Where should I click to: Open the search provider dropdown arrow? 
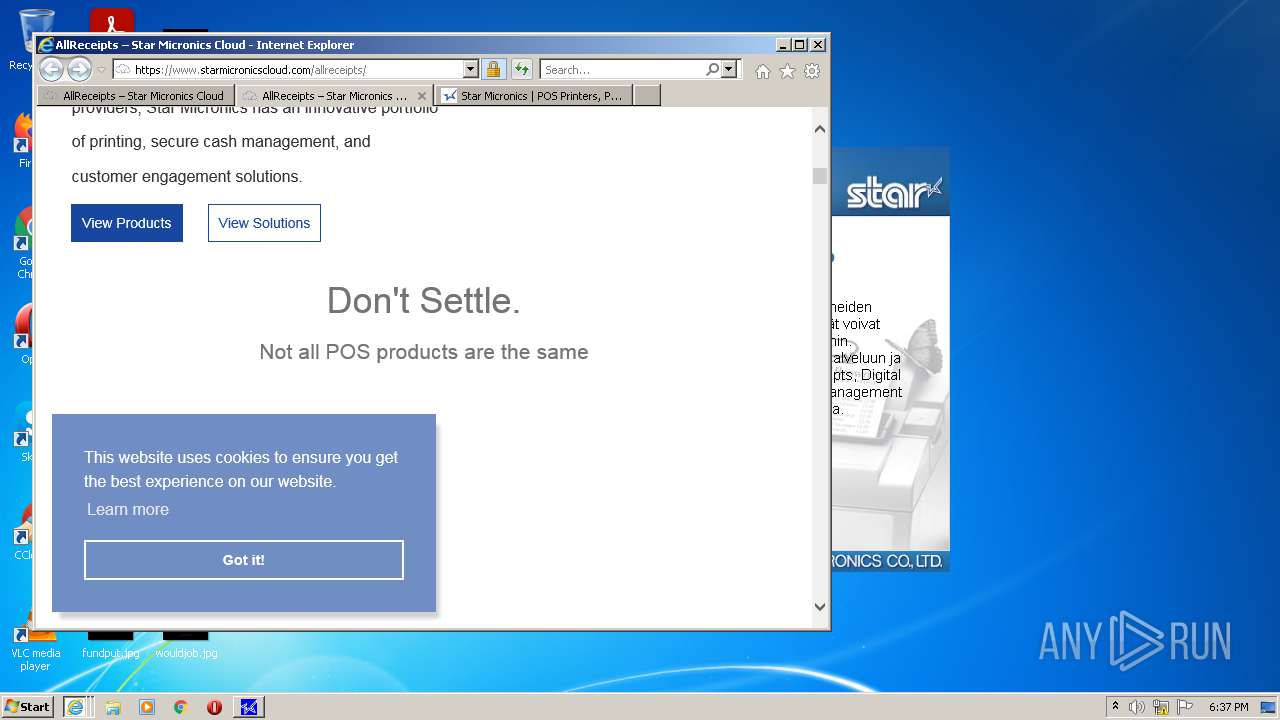729,70
